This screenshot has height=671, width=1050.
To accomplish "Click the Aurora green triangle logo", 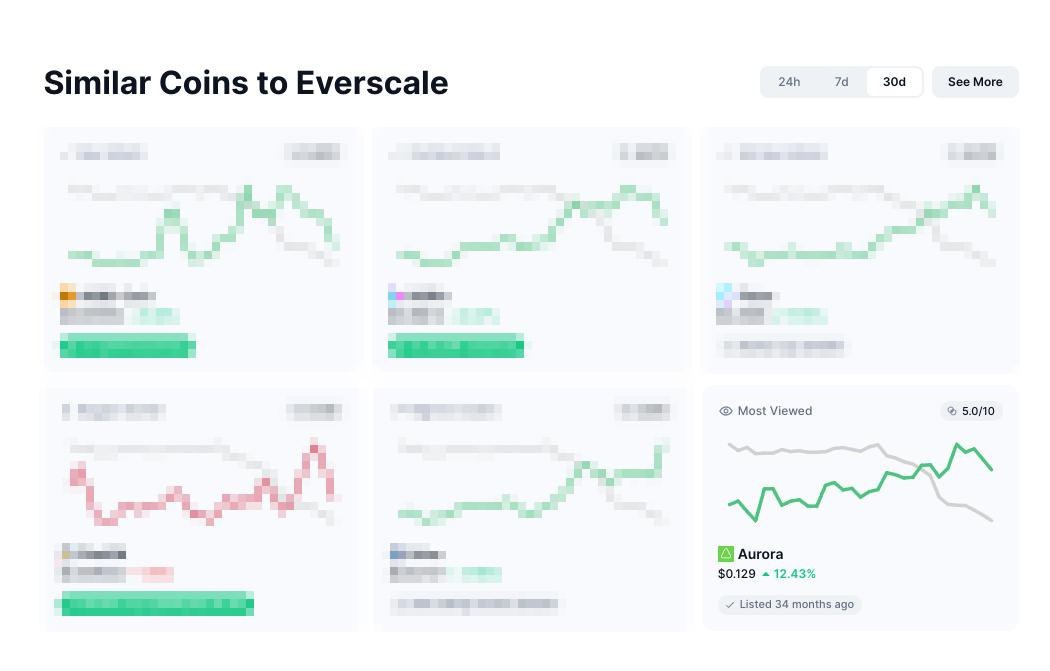I will (x=726, y=554).
